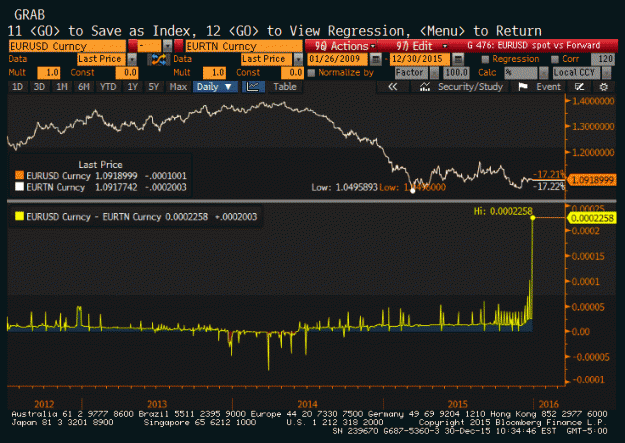Click the swap securities arrows icon
Image resolution: width=625 pixels, height=443 pixels.
tap(158, 60)
